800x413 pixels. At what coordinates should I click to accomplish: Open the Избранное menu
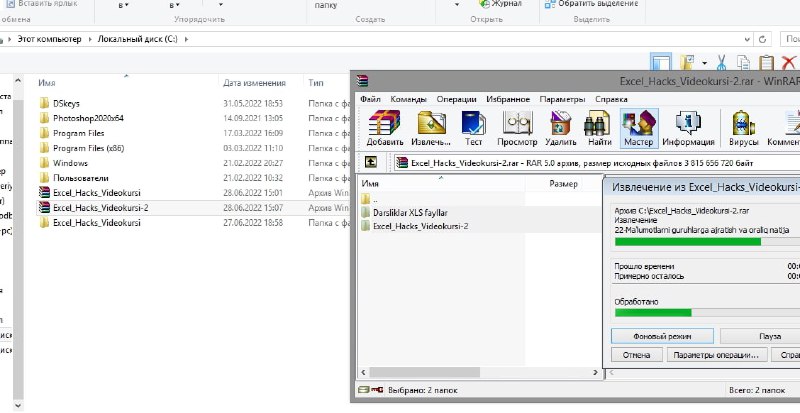tap(508, 99)
